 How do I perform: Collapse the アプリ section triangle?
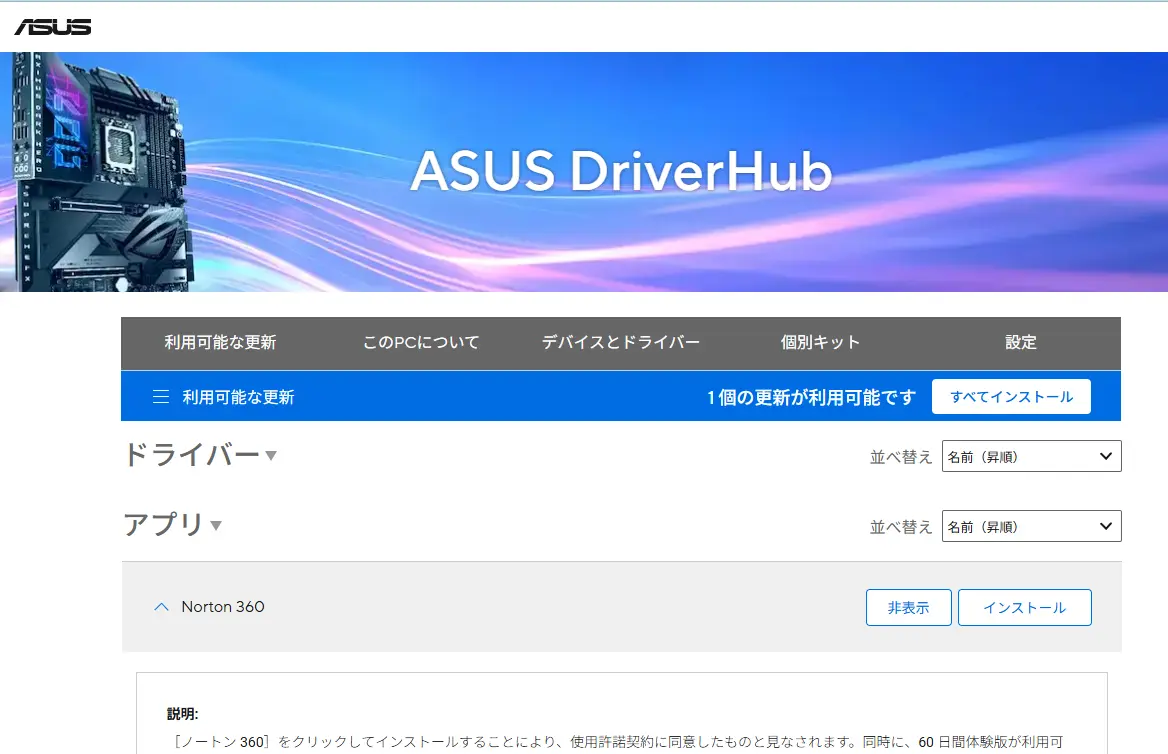click(x=216, y=525)
